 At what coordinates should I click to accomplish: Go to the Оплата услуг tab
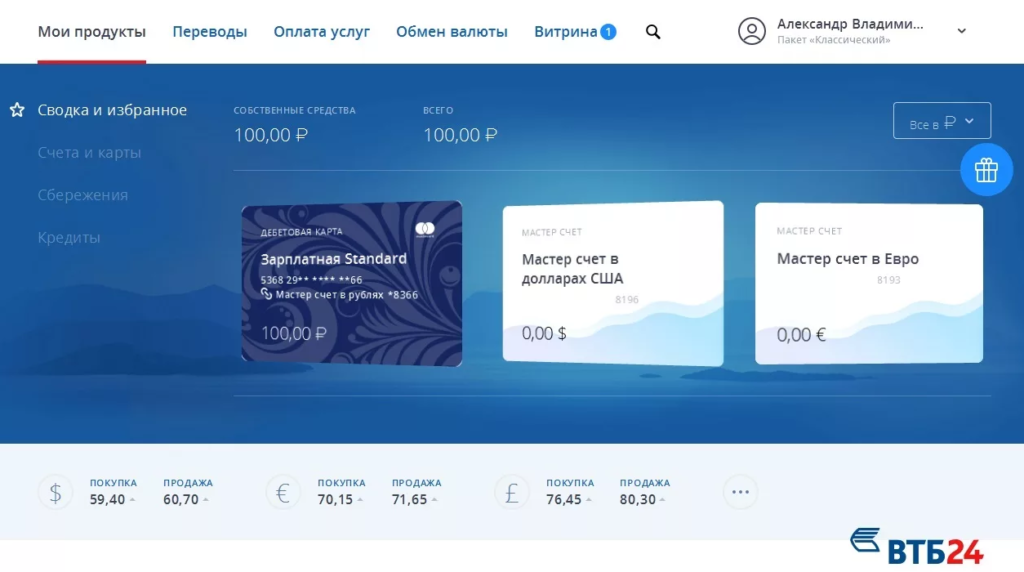point(321,31)
